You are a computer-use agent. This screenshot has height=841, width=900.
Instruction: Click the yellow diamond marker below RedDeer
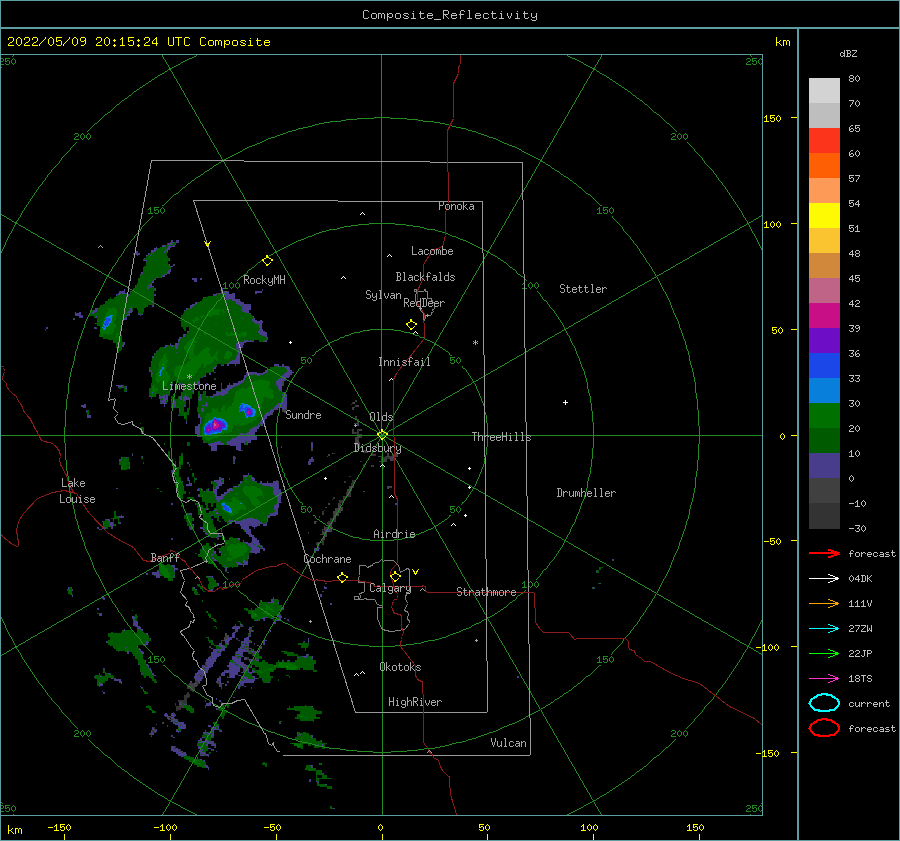[411, 325]
